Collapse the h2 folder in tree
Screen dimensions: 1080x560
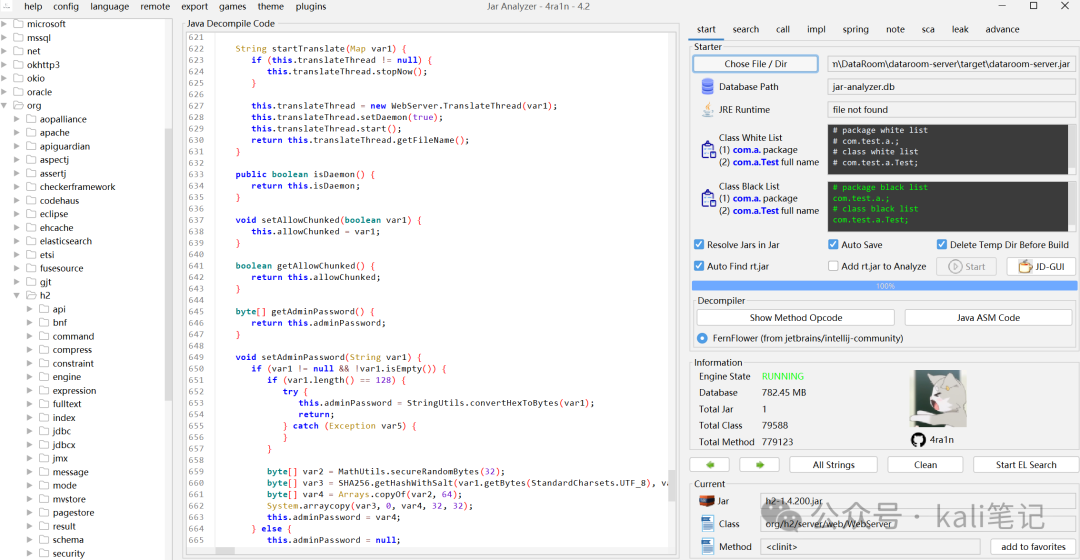pos(17,295)
